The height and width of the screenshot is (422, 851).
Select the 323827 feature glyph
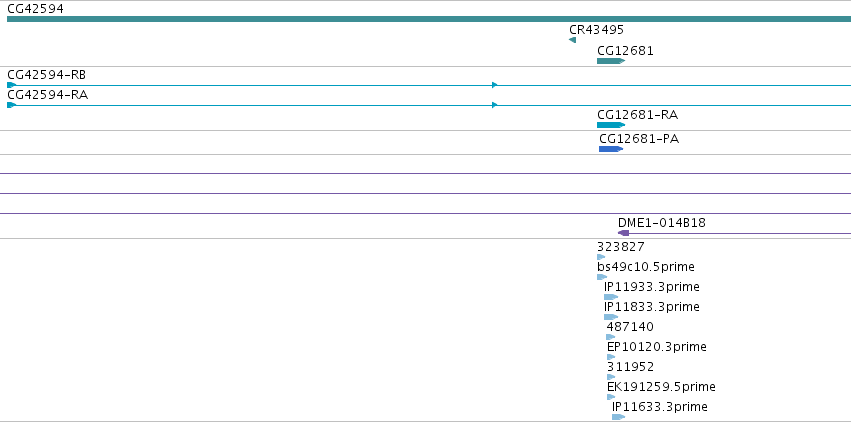601,257
